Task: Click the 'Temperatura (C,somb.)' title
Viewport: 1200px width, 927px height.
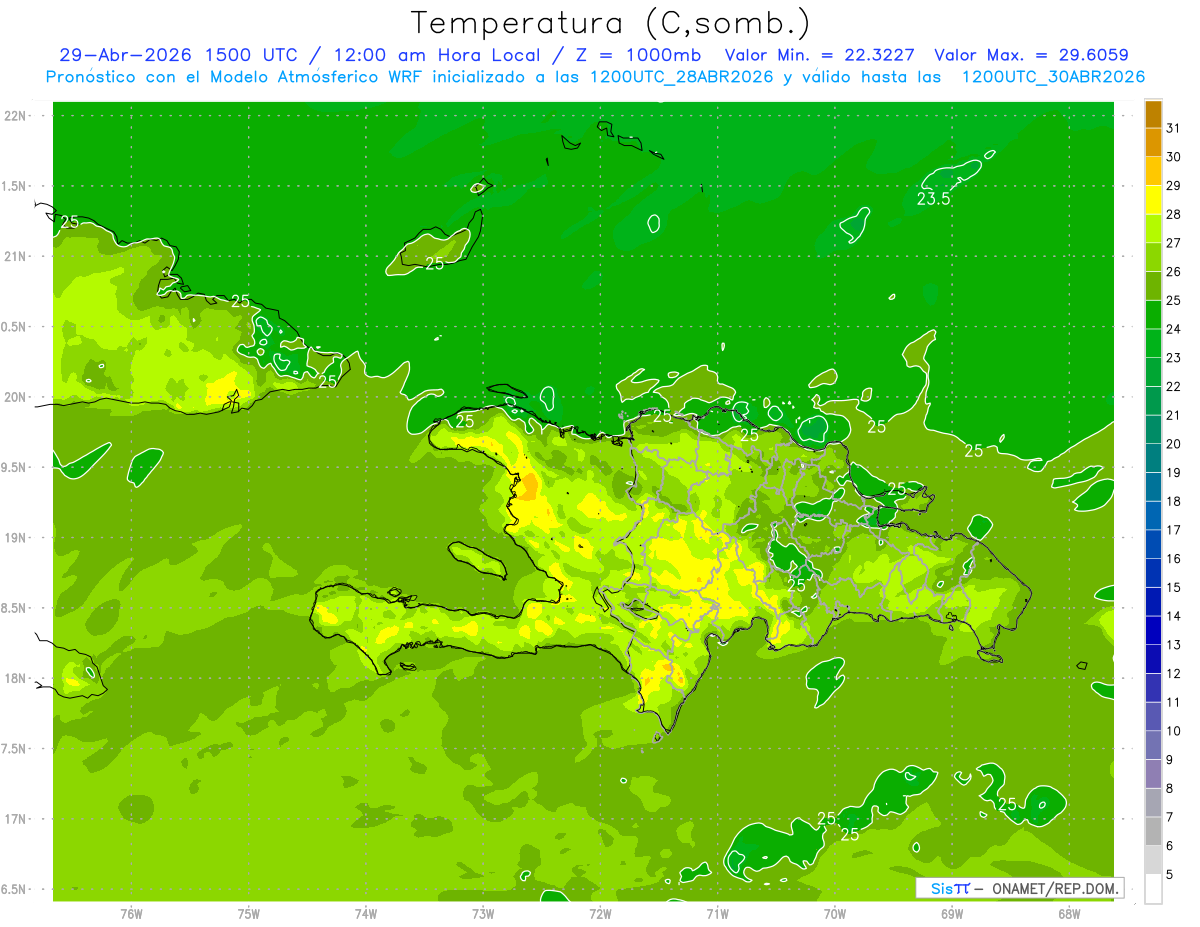Action: 611,23
